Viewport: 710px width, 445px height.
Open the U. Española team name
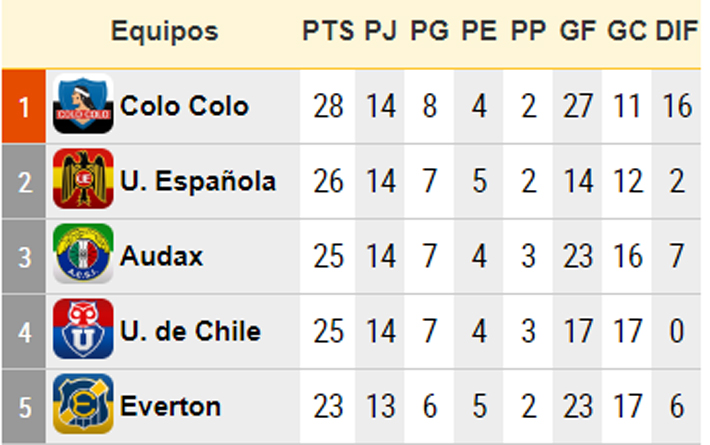pyautogui.click(x=198, y=181)
